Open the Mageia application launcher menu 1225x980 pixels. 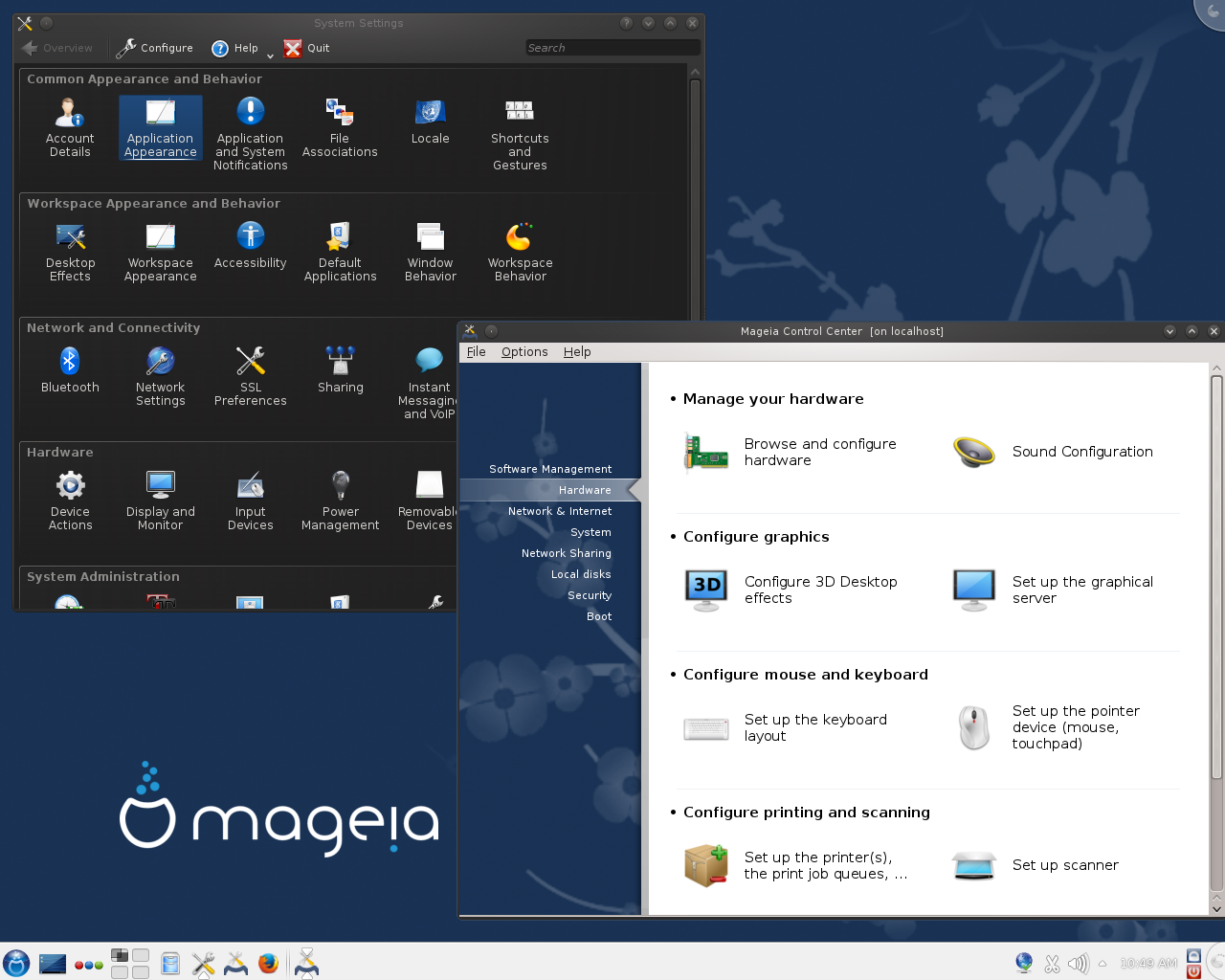(x=16, y=963)
